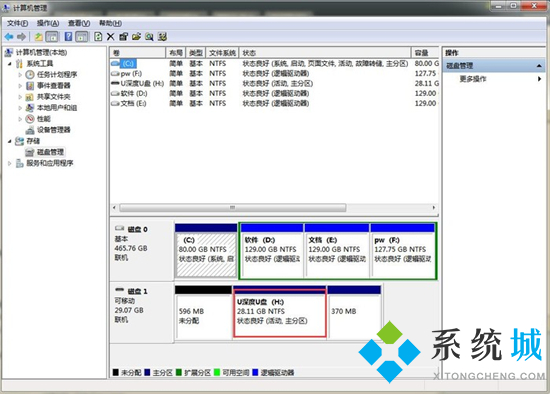Click the Refresh toolbar icon

tap(98, 36)
